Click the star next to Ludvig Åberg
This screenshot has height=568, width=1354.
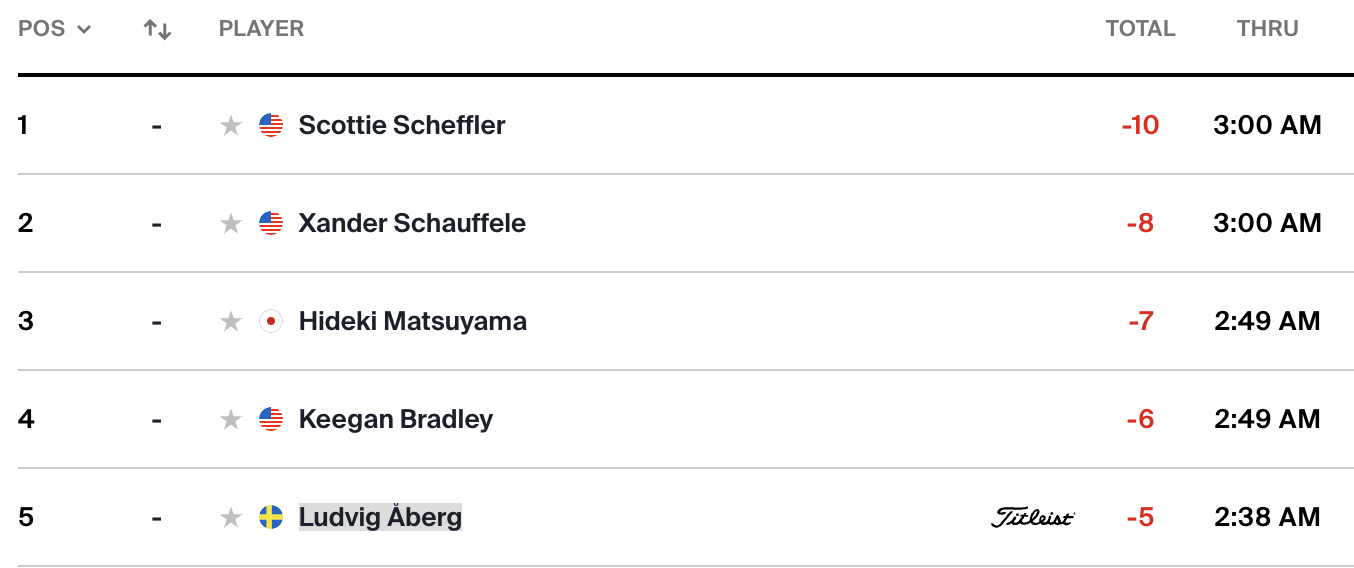tap(231, 517)
